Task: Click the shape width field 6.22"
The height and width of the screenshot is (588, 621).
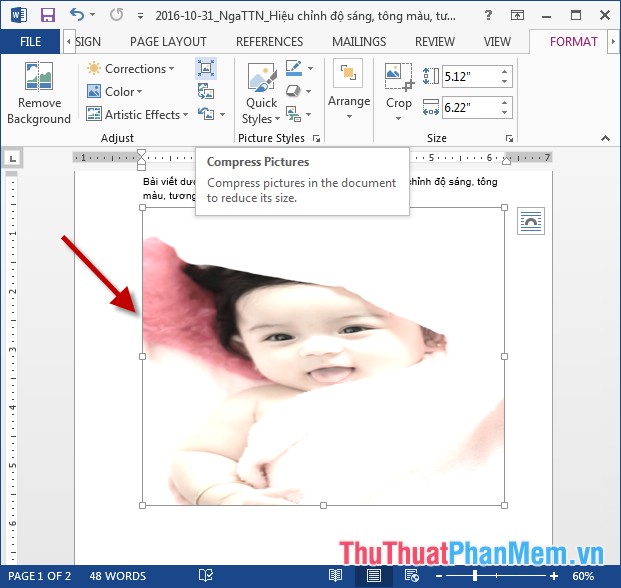Action: [x=470, y=107]
